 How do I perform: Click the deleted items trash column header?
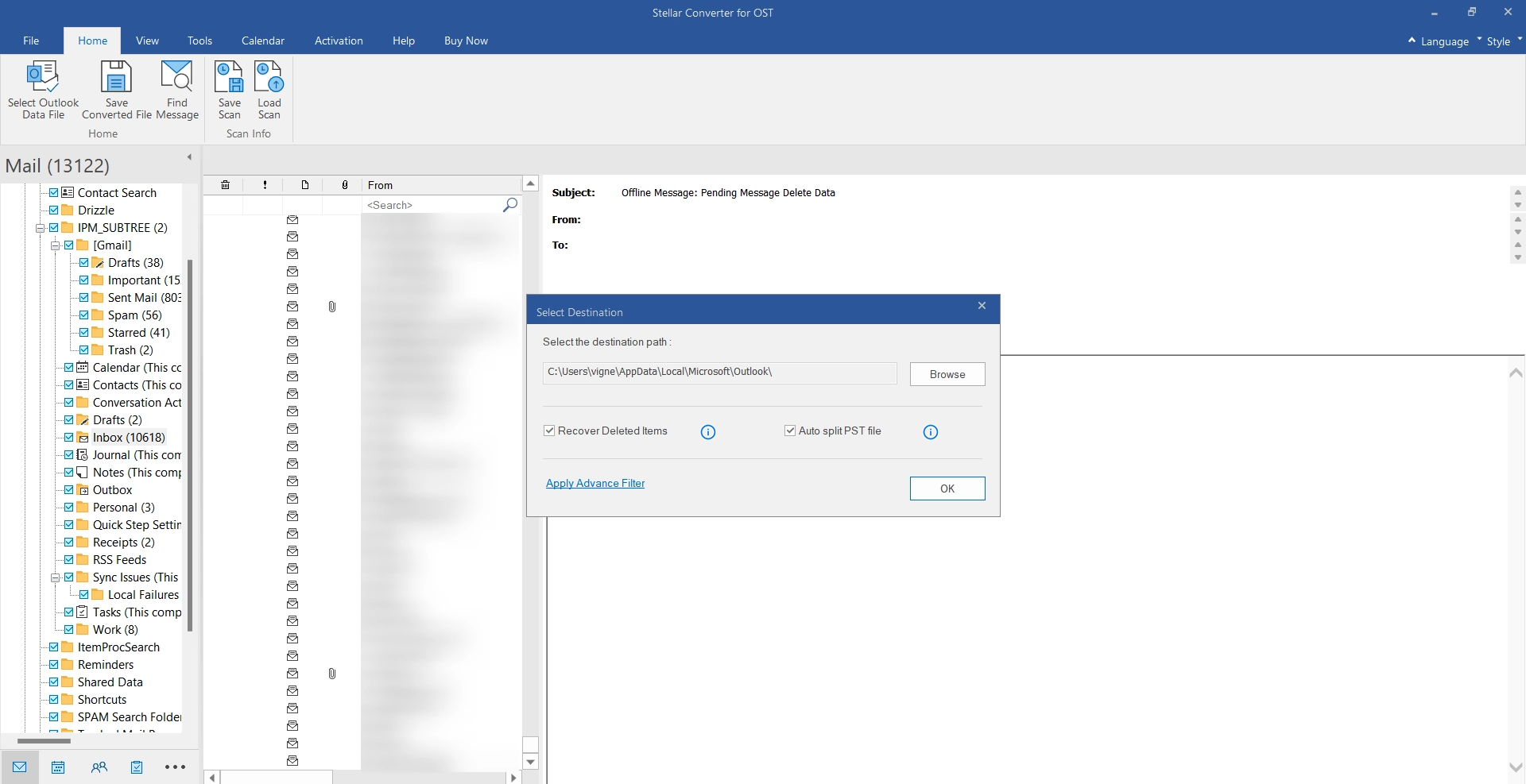(x=225, y=185)
